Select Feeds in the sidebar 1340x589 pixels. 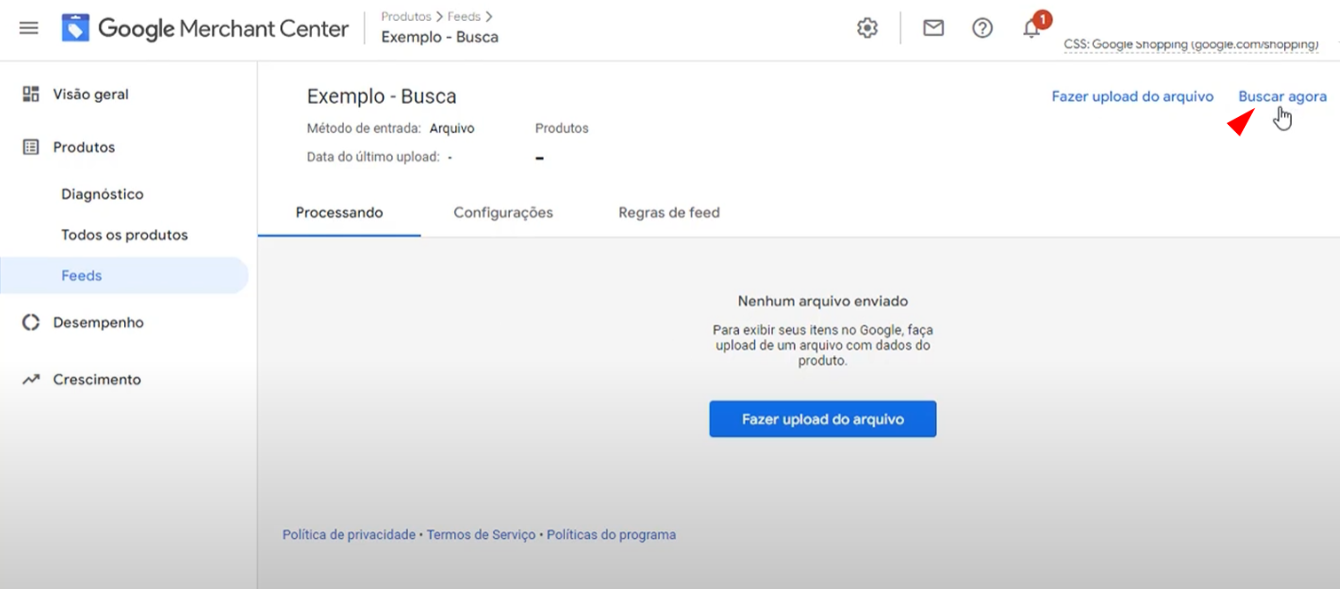(82, 275)
